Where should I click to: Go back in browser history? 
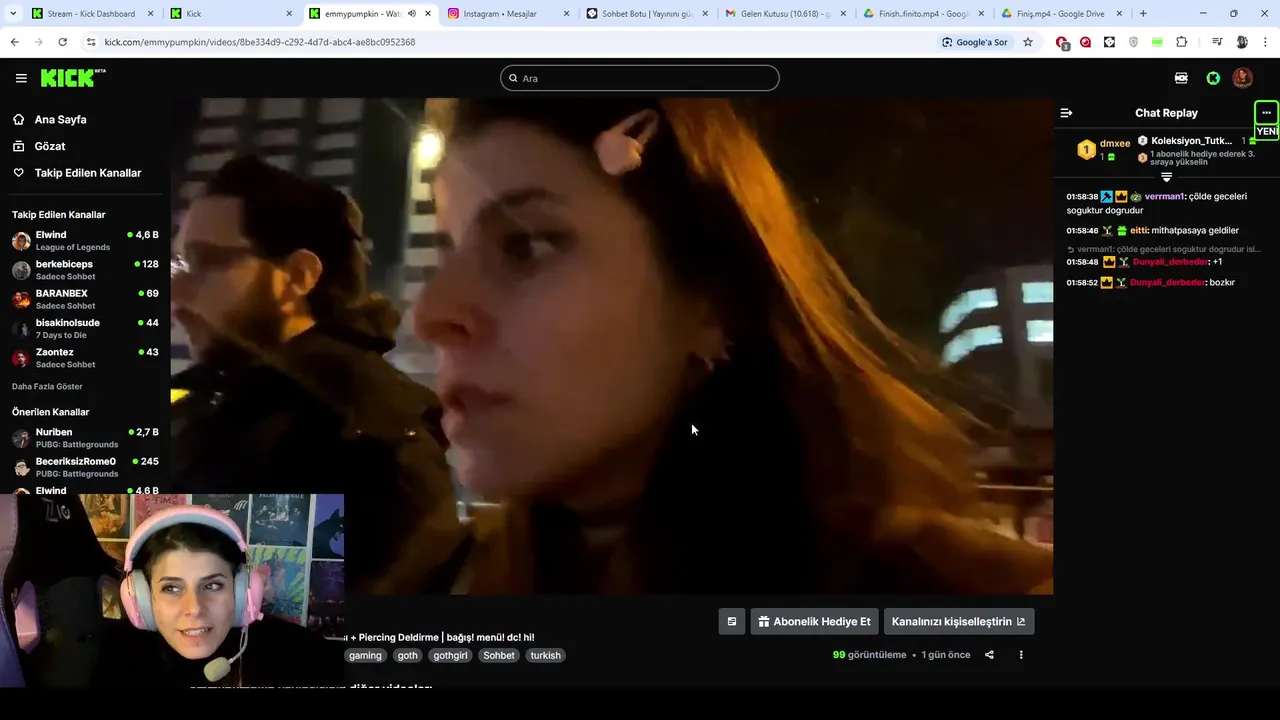(x=14, y=42)
